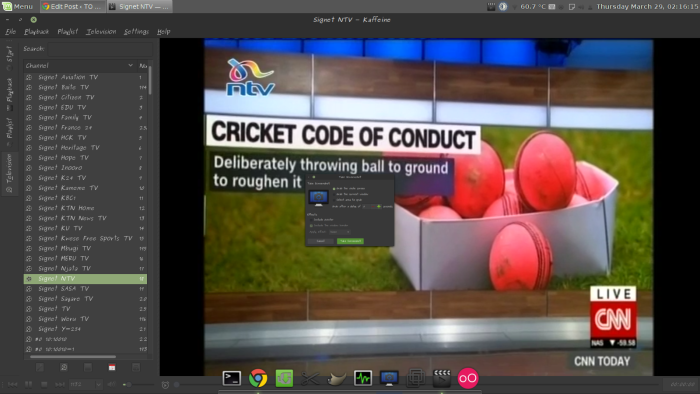
Task: Open the Playback menu
Action: click(37, 32)
